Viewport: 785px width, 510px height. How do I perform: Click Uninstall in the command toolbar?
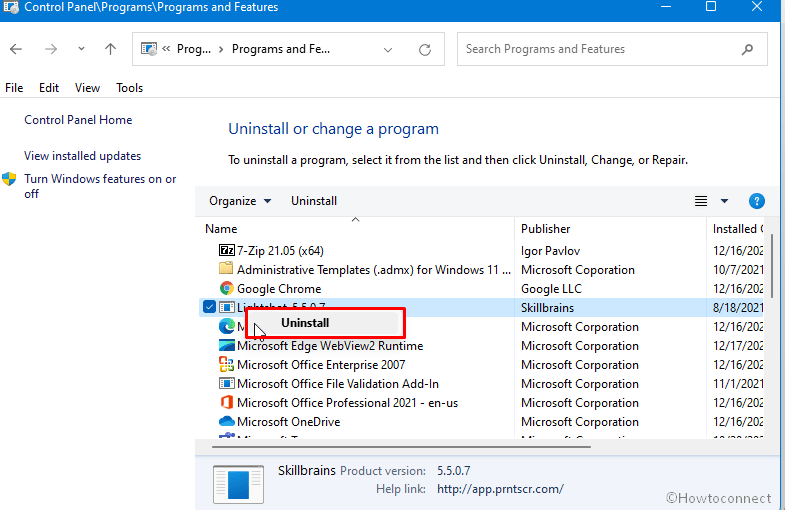314,201
